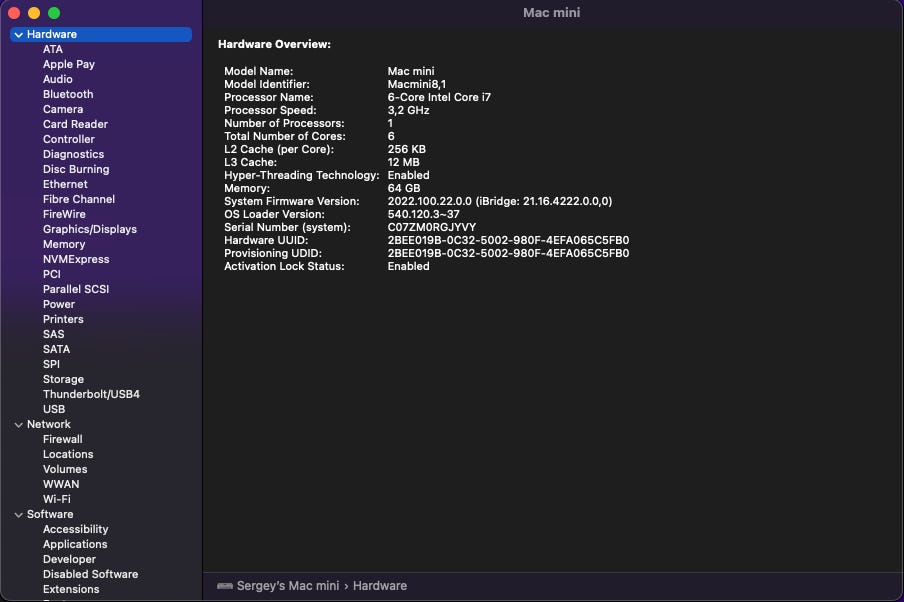Select Thunderbolt/USB4 entry

click(x=91, y=394)
